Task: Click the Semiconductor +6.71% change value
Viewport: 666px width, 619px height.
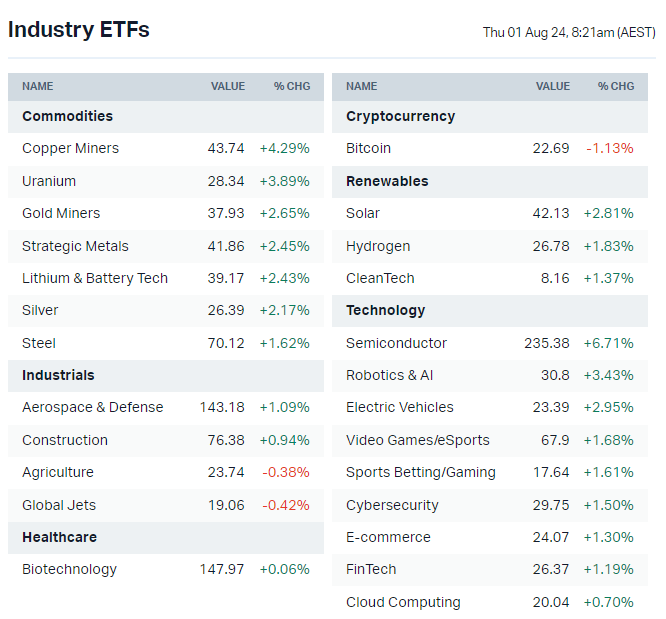Action: (x=610, y=343)
